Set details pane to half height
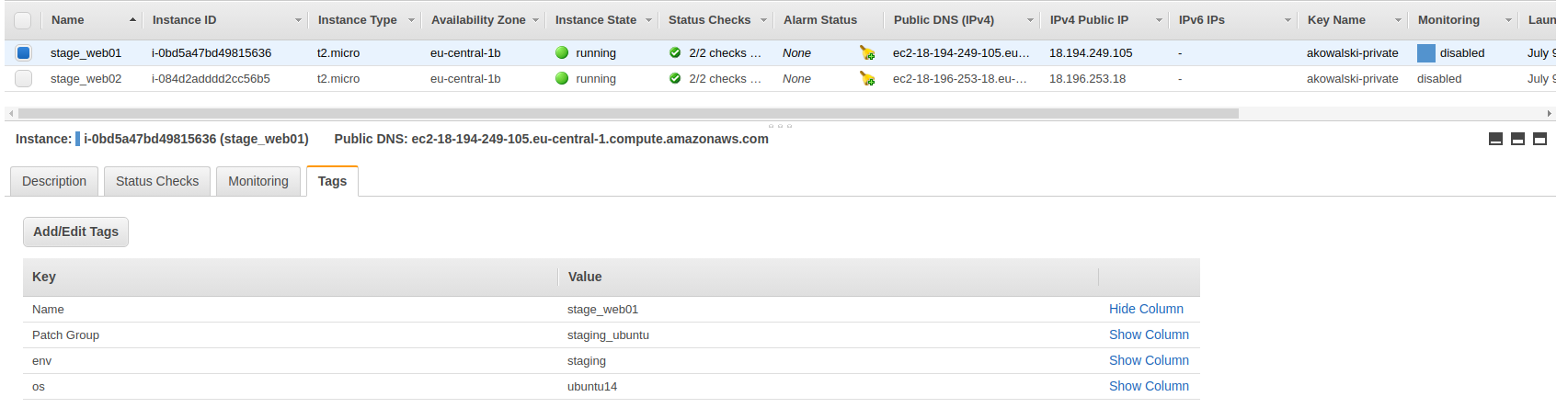The width and height of the screenshot is (1568, 408). coord(1517,139)
